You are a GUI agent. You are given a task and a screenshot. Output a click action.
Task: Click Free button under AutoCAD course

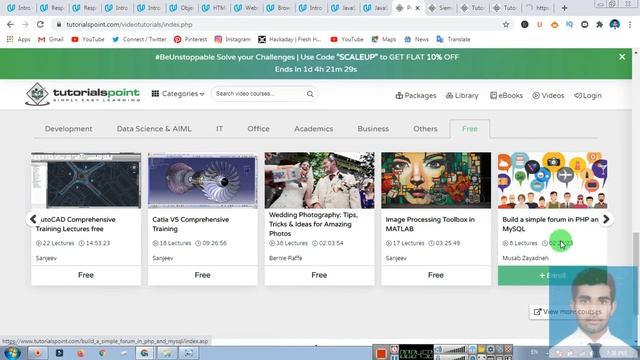pos(86,275)
